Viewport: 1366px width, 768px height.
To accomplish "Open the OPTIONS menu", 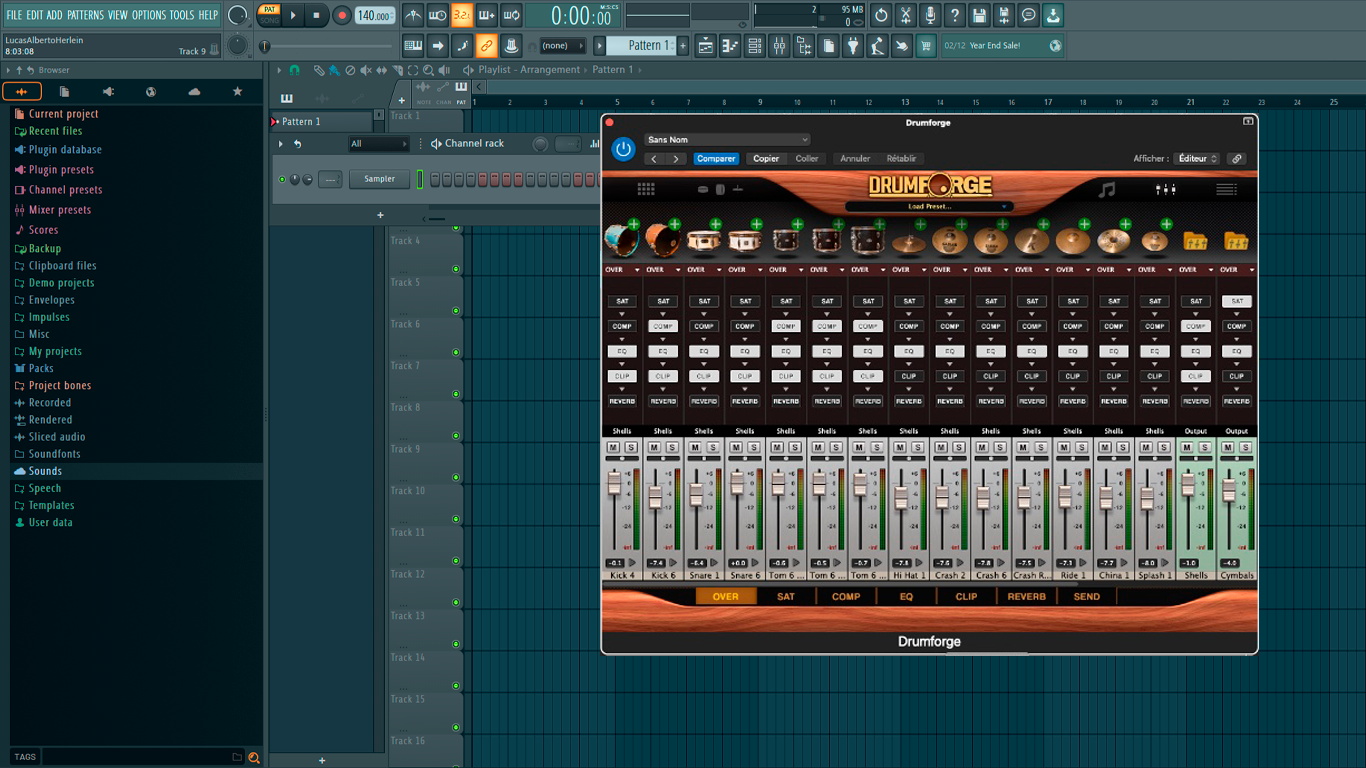I will (x=149, y=15).
